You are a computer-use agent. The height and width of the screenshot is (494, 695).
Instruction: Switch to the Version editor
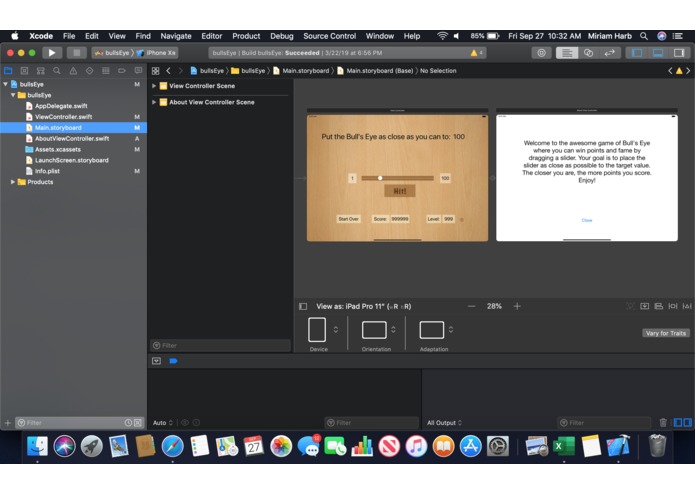[609, 53]
